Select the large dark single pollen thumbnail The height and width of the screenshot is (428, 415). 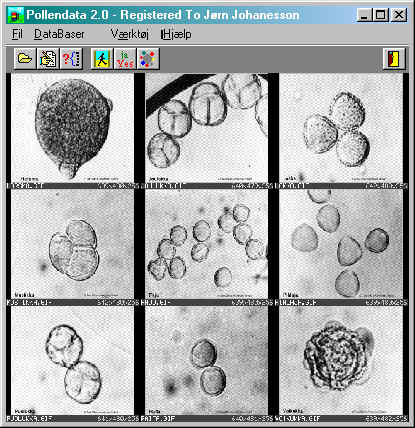[73, 128]
